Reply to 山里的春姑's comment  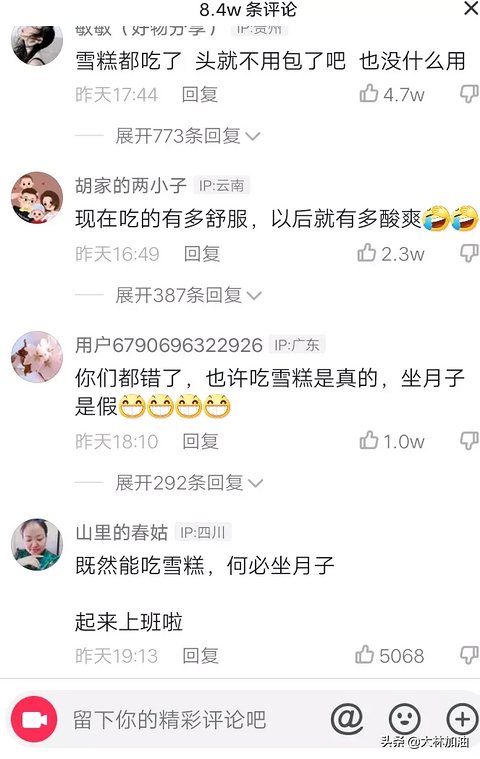tap(200, 656)
